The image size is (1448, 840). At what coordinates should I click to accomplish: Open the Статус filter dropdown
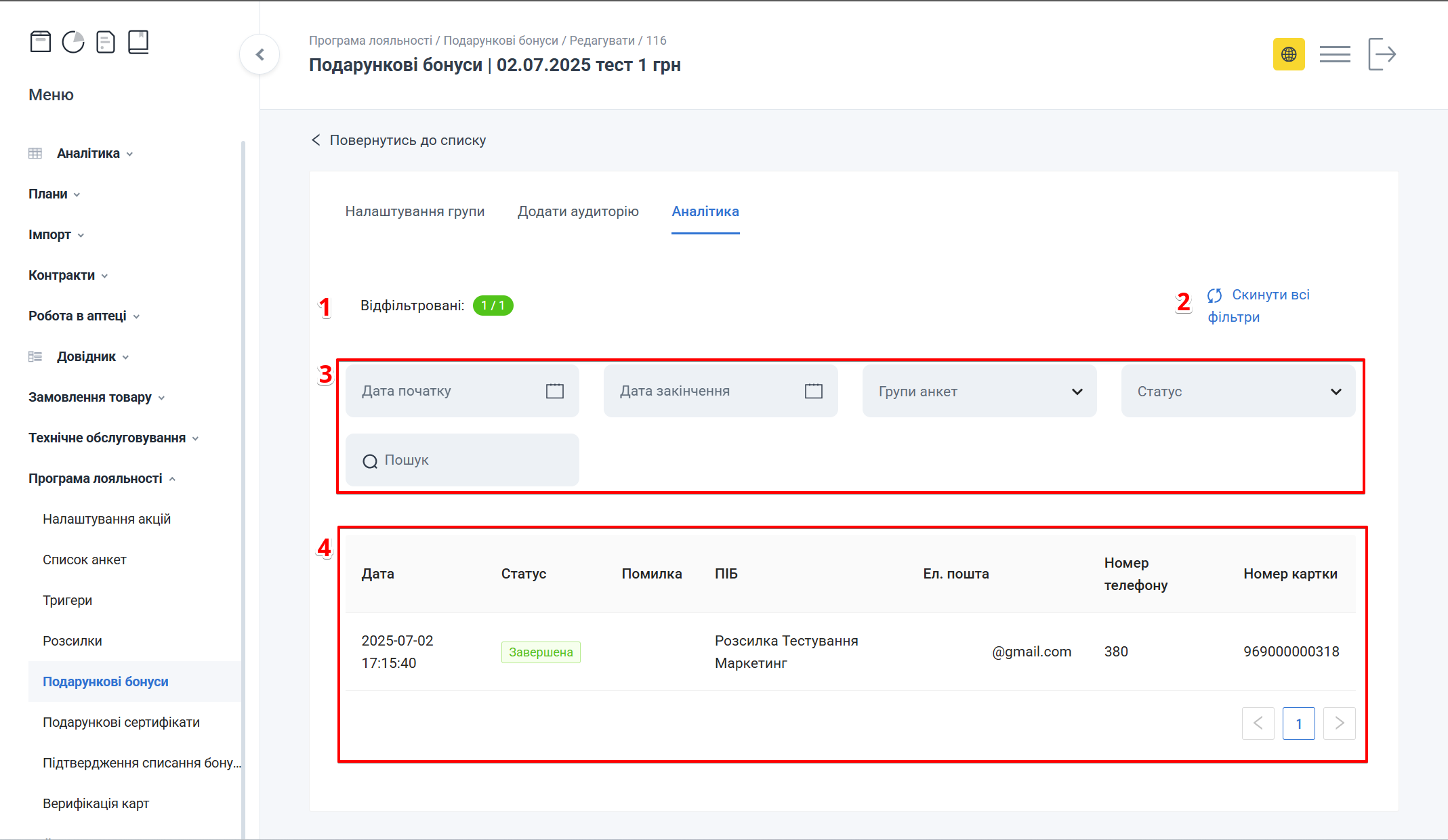point(1238,392)
